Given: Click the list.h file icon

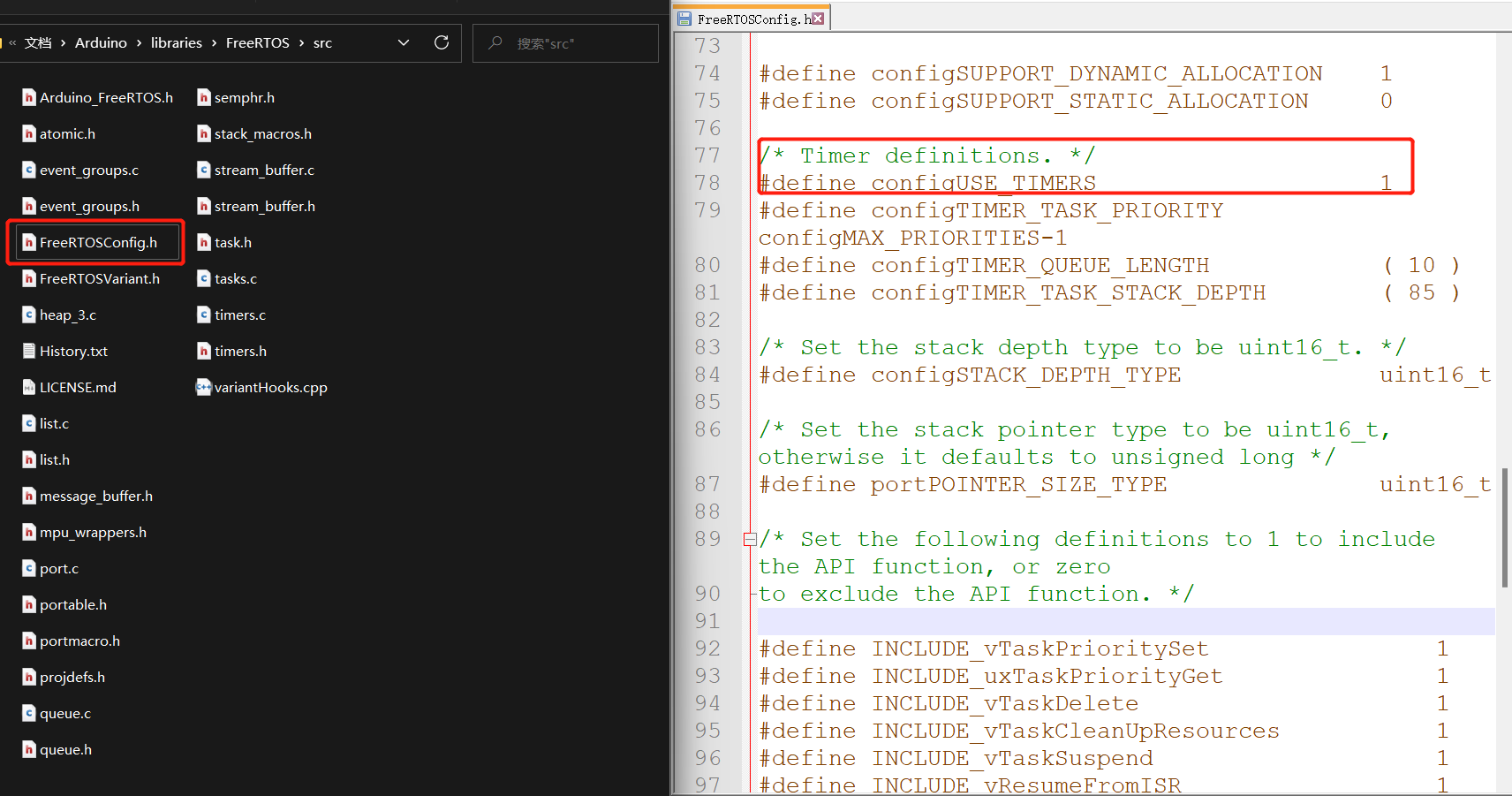Looking at the screenshot, I should pos(29,459).
